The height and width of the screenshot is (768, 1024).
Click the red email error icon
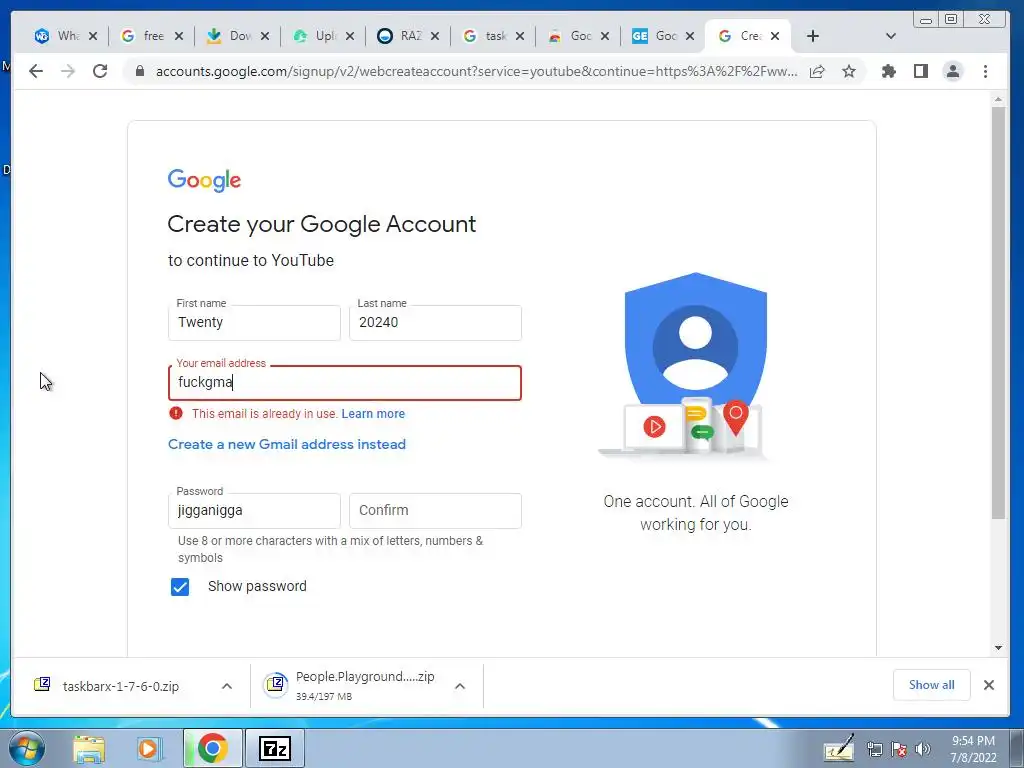coord(176,413)
